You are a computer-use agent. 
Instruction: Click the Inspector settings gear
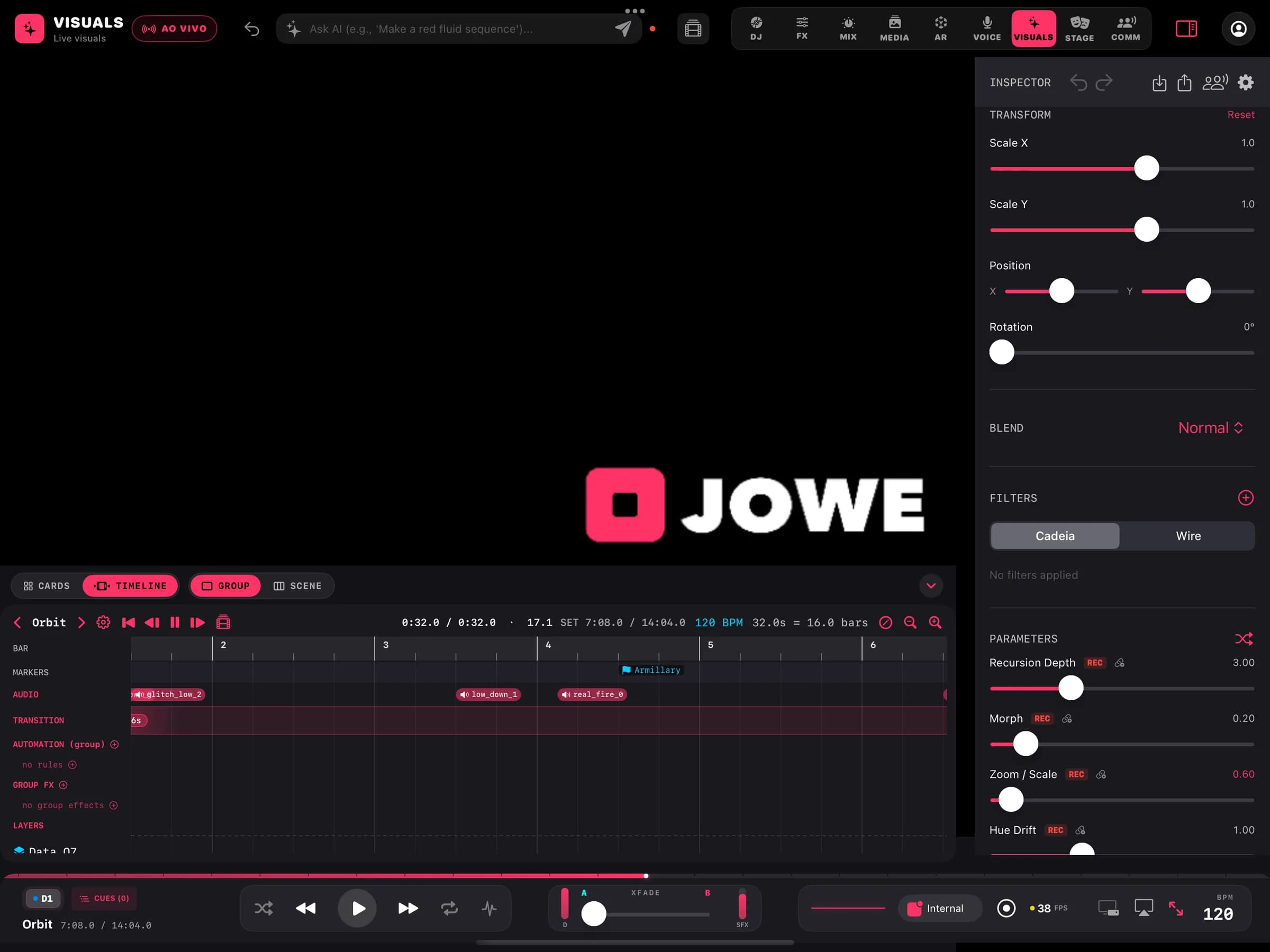[x=1245, y=83]
